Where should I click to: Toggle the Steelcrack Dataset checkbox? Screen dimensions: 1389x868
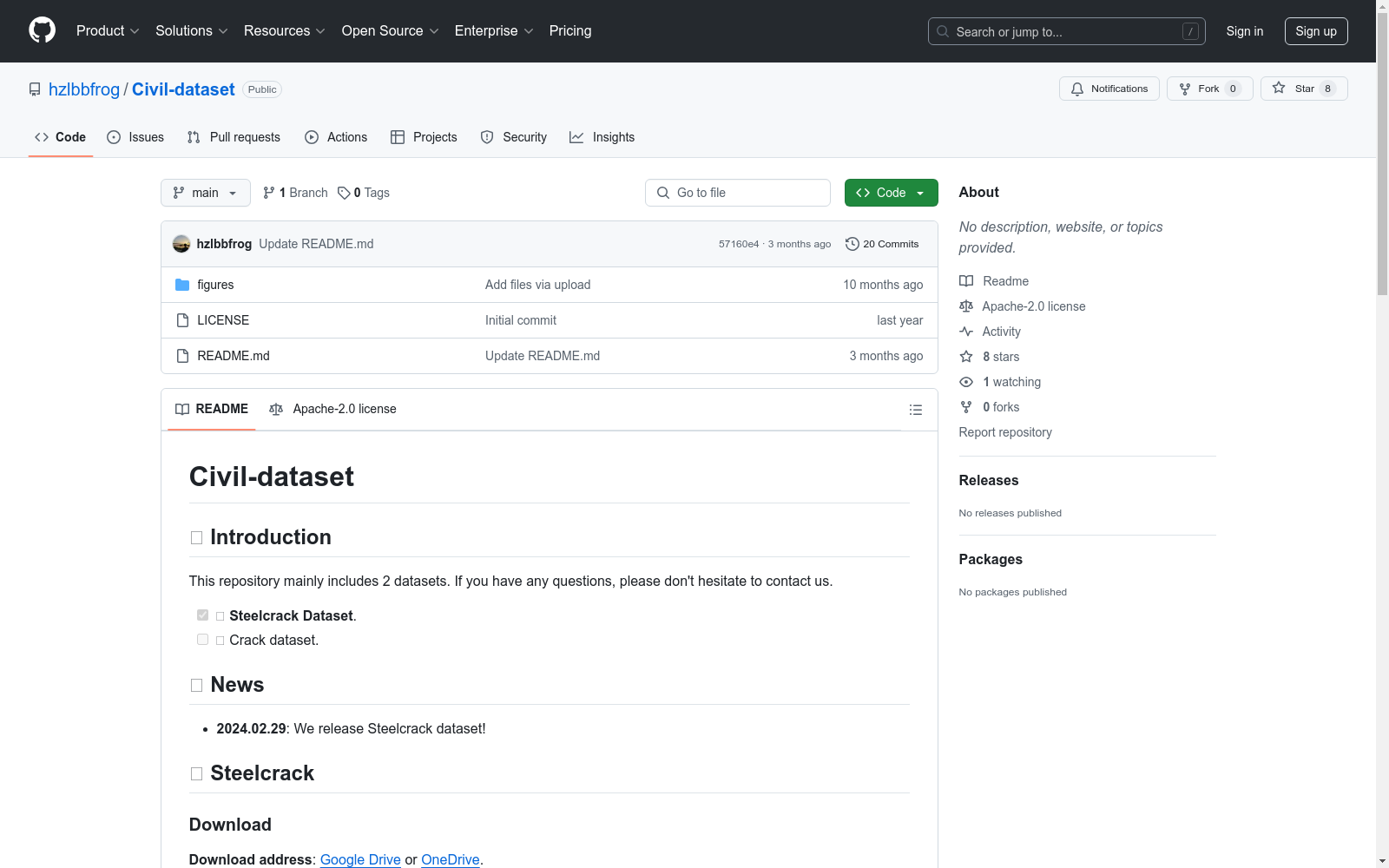click(202, 615)
